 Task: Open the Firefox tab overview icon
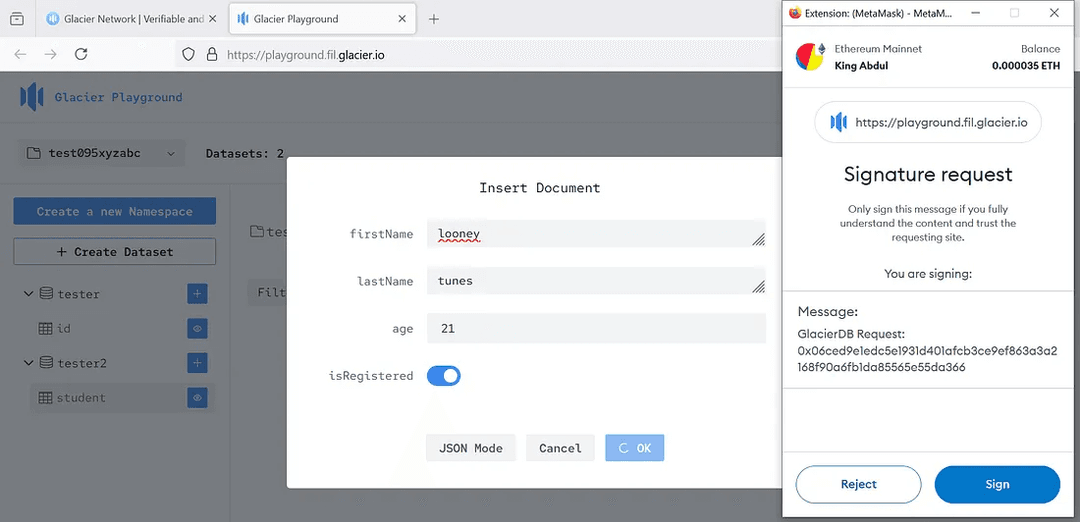(x=17, y=19)
